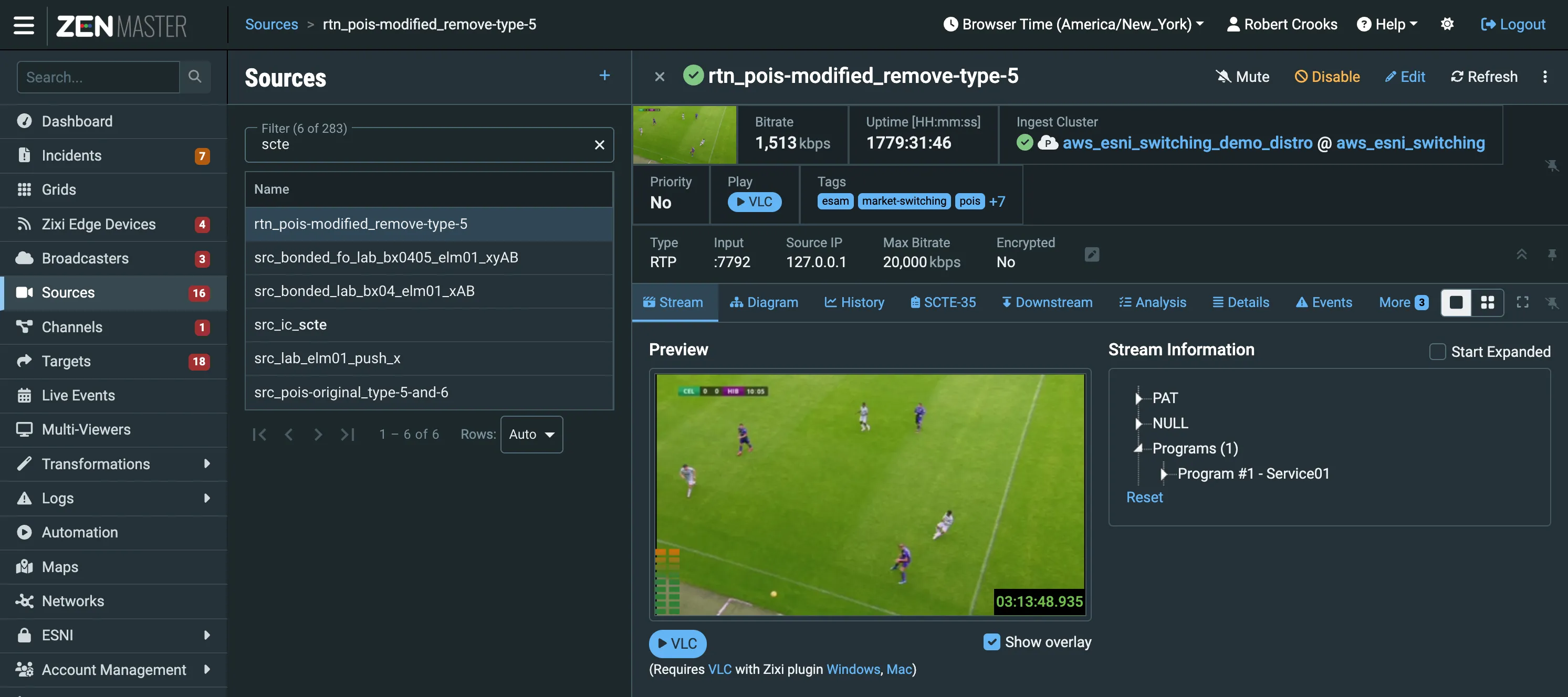Close the source detail panel
1568x697 pixels.
pos(659,77)
